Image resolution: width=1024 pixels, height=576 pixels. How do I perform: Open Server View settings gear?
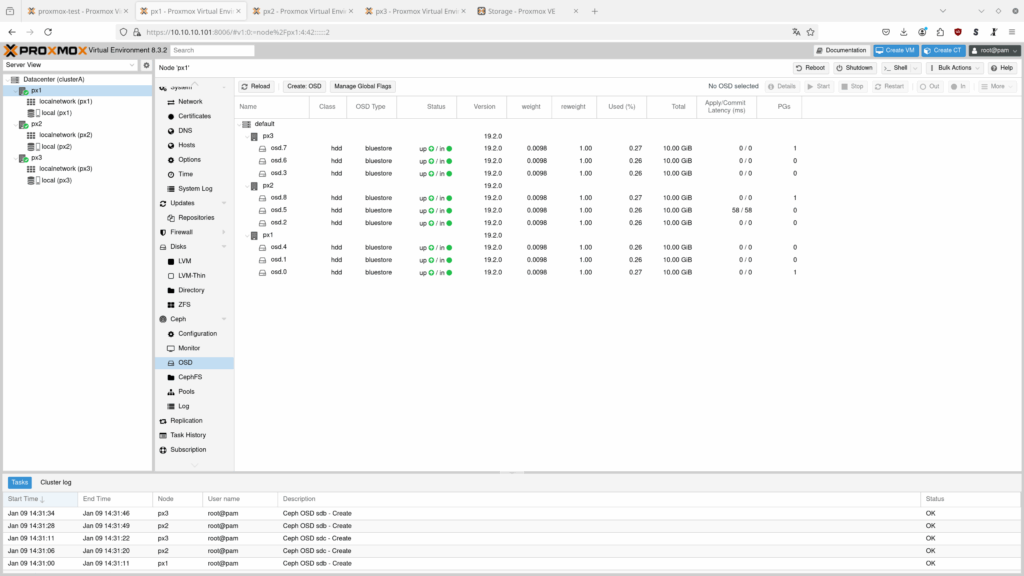click(146, 65)
